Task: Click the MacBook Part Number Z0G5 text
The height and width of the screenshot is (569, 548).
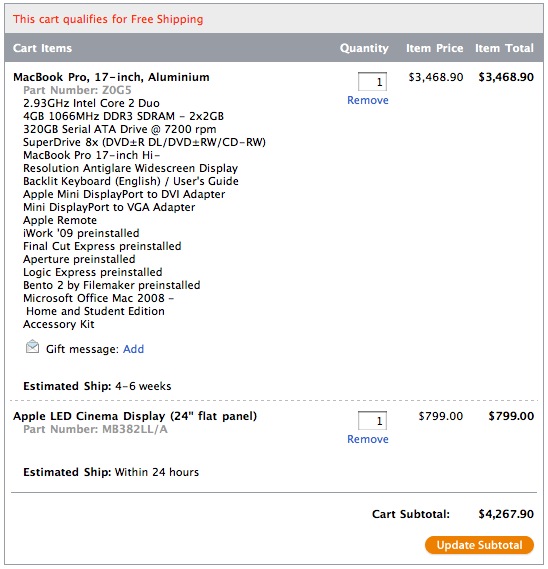Action: pyautogui.click(x=77, y=90)
